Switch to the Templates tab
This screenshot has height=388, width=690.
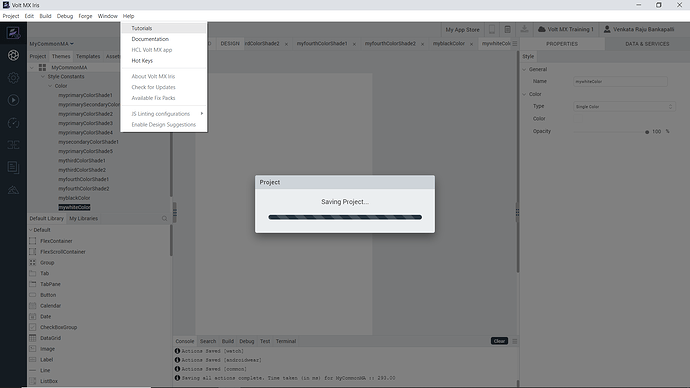tap(88, 56)
